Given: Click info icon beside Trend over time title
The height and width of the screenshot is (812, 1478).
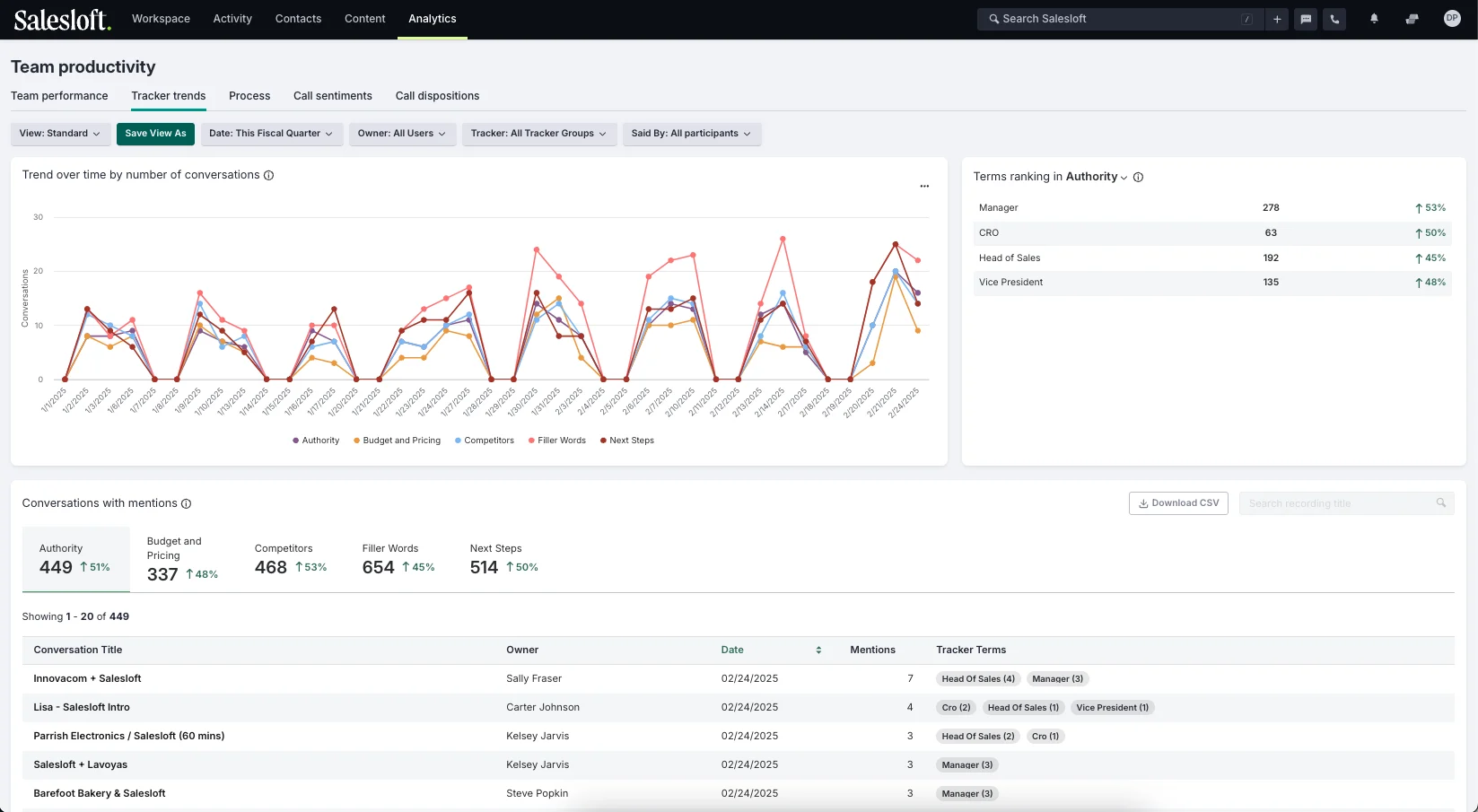Looking at the screenshot, I should (x=268, y=175).
